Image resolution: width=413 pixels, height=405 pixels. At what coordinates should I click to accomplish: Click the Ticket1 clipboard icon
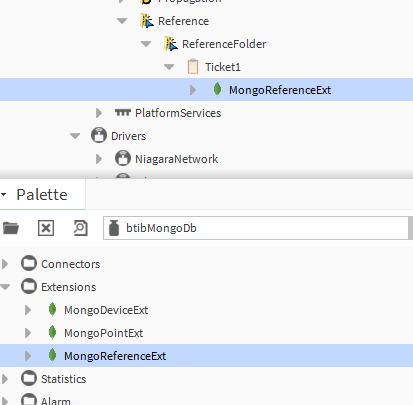(193, 67)
